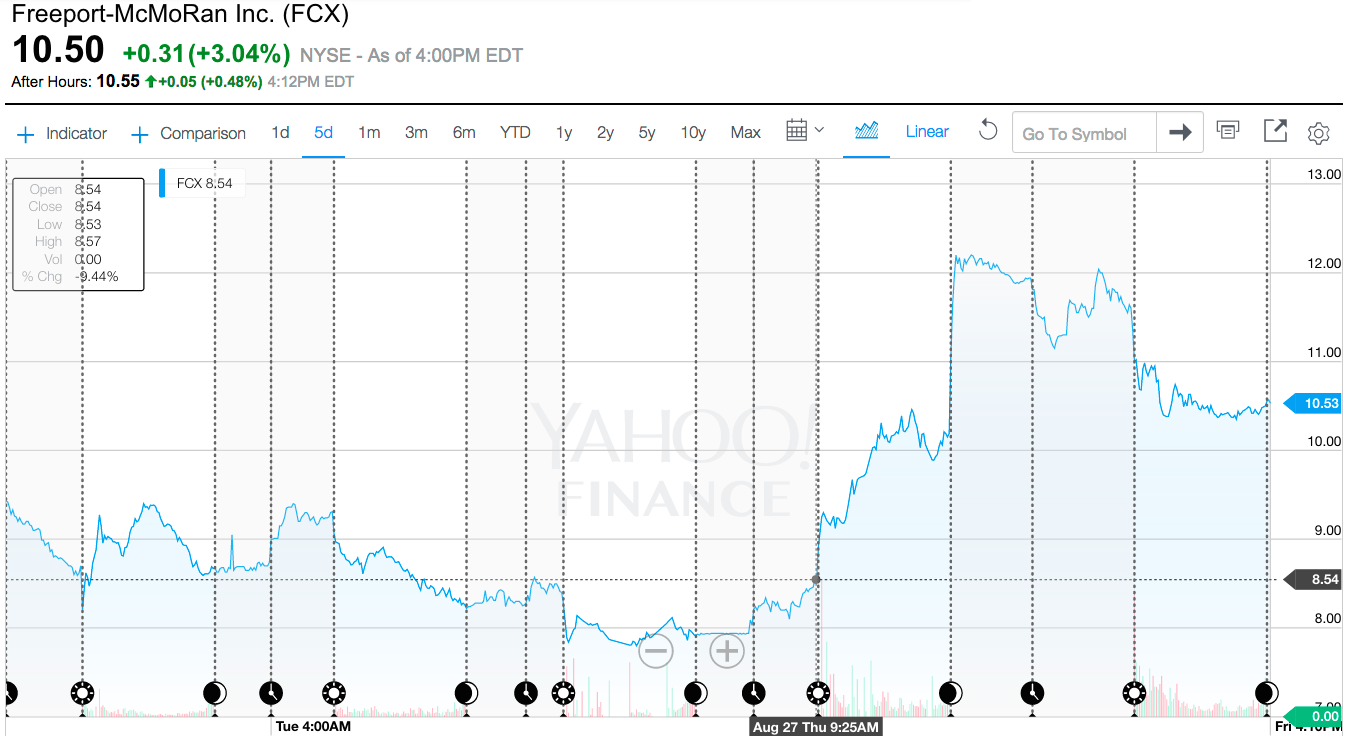Switch to the 1d time range
The height and width of the screenshot is (744, 1359).
pos(281,132)
